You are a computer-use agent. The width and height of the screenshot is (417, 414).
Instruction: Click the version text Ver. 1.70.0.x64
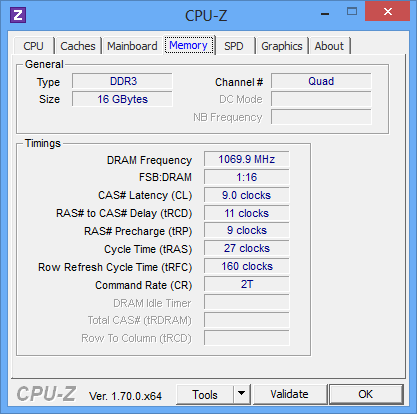125,396
